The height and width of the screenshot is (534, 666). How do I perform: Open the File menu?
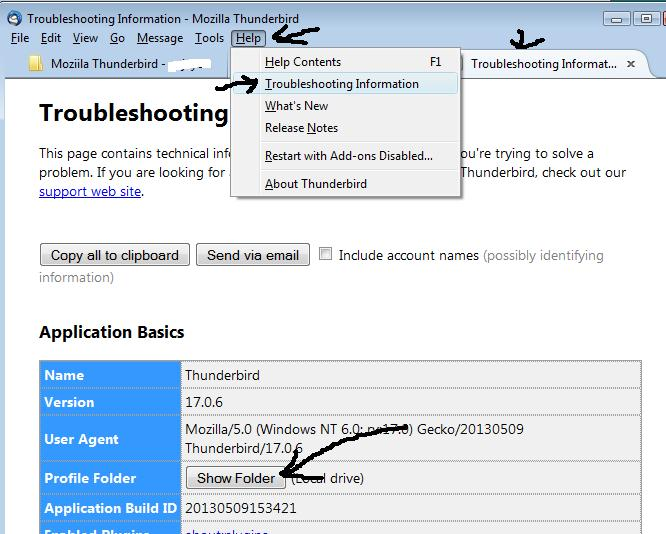click(x=20, y=38)
